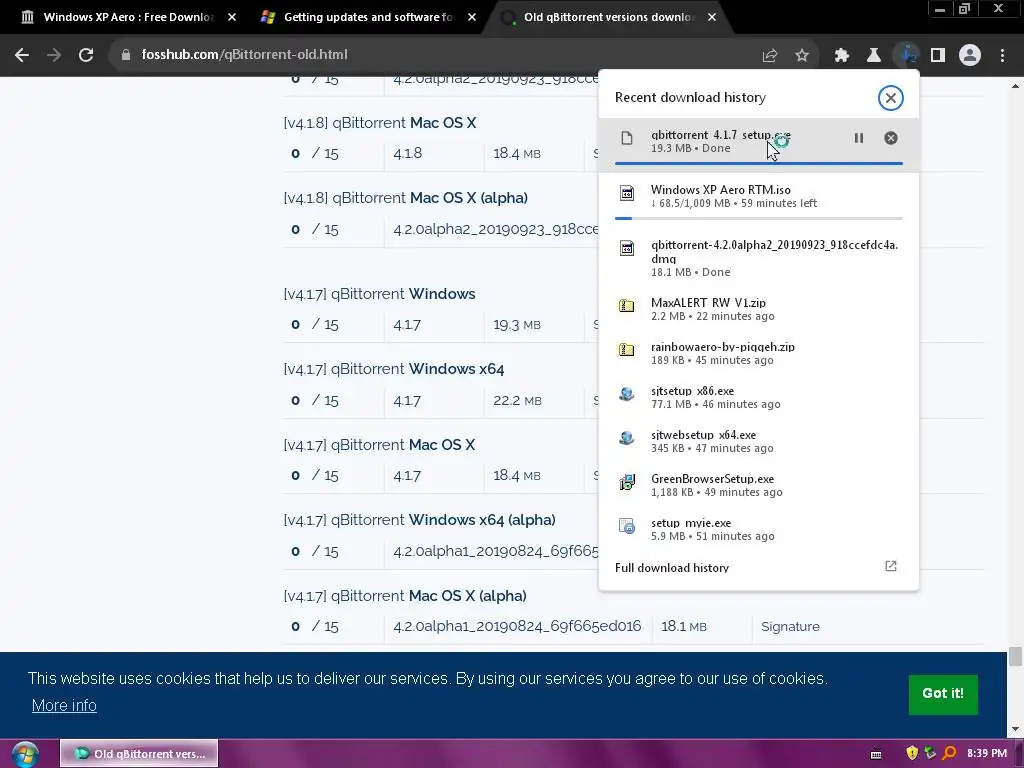The height and width of the screenshot is (768, 1024).
Task: Toggle the downloads toolbar icon
Action: (907, 56)
